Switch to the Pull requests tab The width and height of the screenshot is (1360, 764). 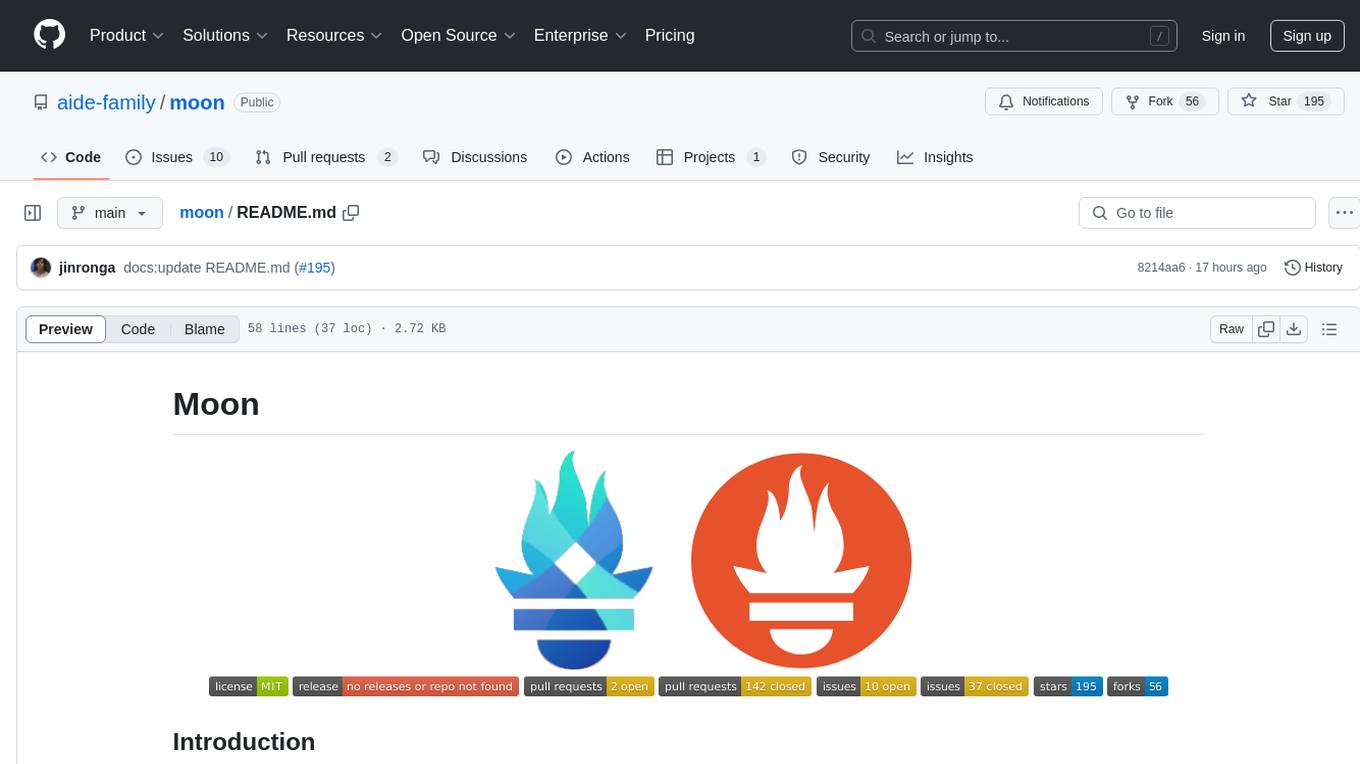pyautogui.click(x=326, y=157)
